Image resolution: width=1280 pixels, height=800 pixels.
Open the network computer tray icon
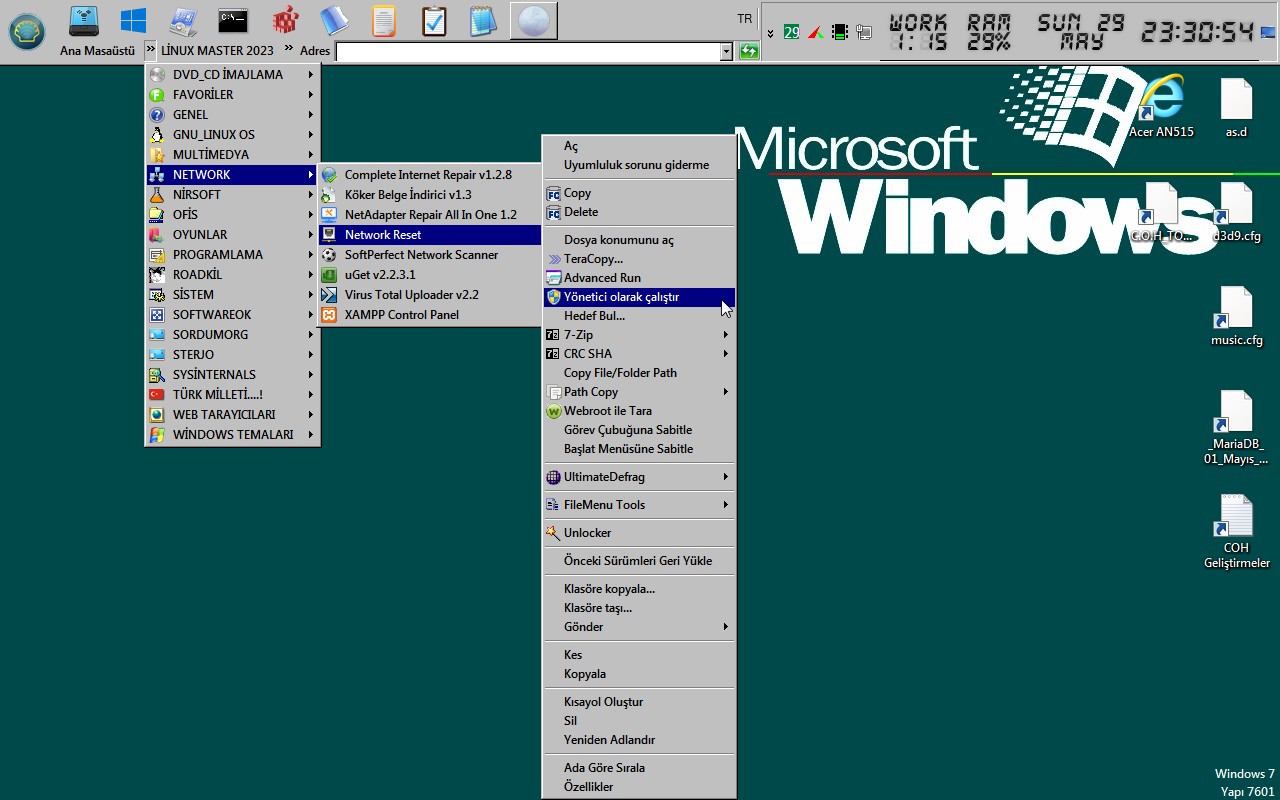coord(864,32)
